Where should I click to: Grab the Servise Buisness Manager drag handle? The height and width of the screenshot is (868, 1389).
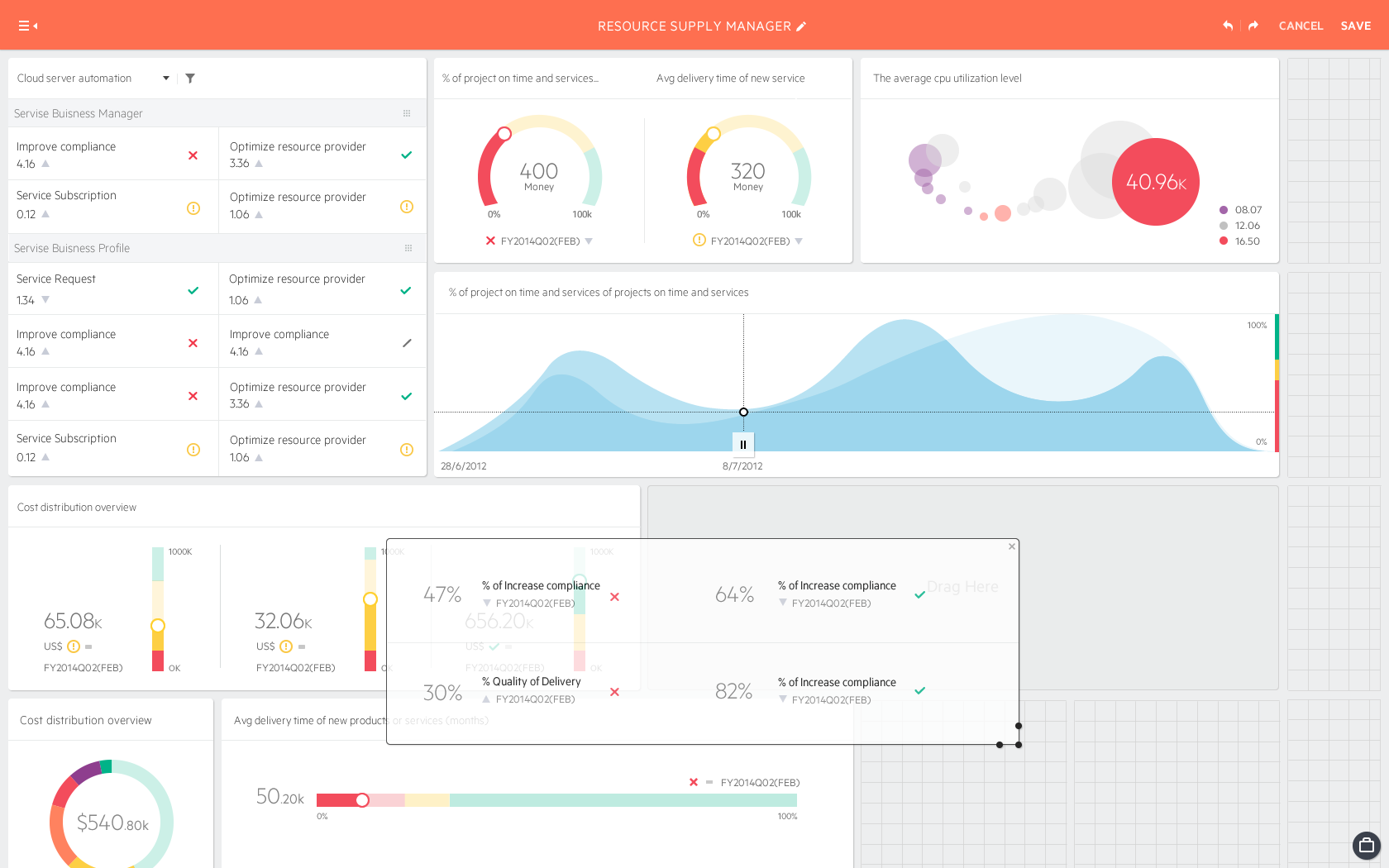(x=407, y=113)
